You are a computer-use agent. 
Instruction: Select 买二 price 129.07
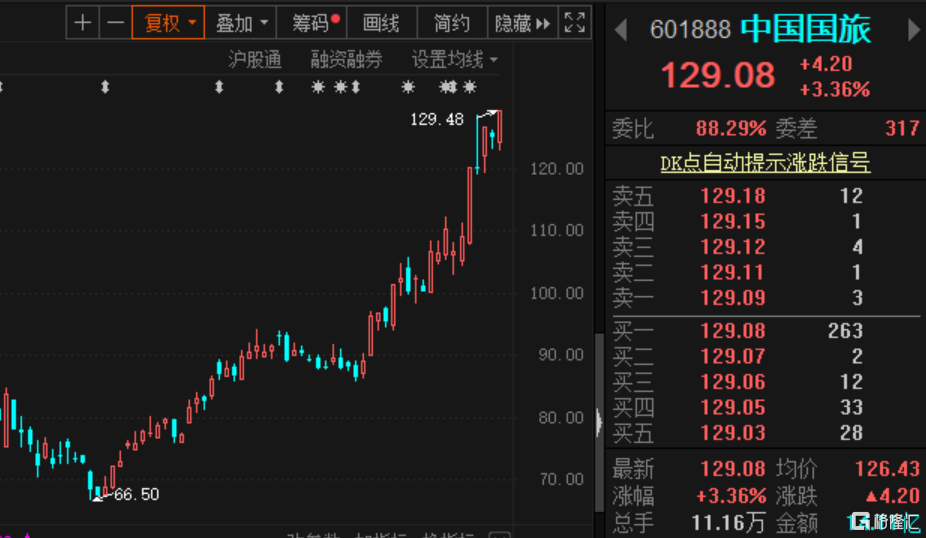(x=732, y=356)
